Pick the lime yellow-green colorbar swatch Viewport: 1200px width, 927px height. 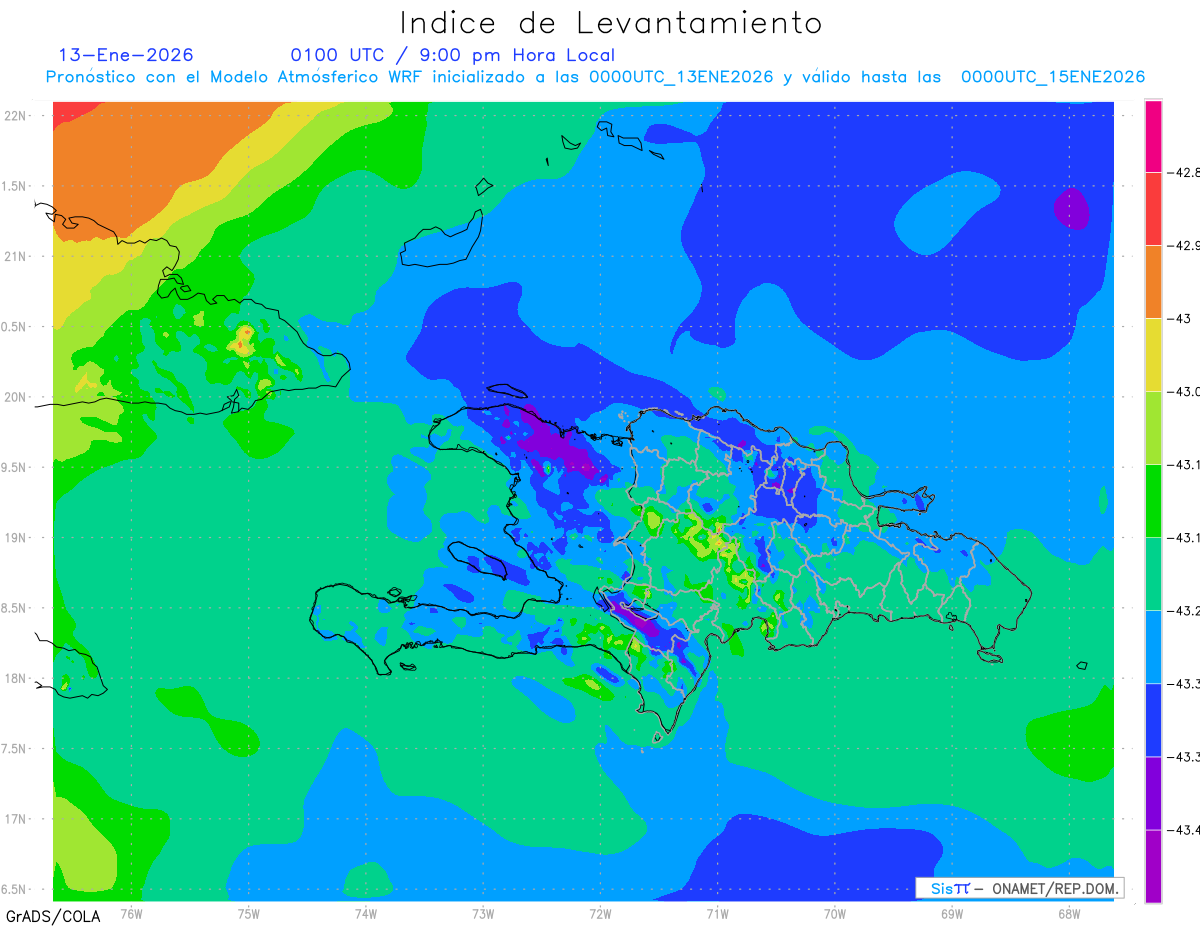[1153, 427]
